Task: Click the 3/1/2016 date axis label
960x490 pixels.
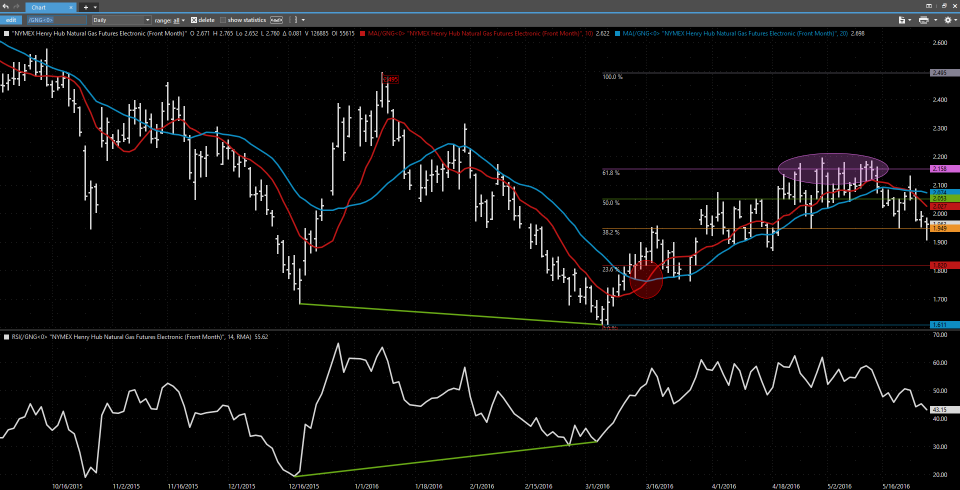Action: [x=599, y=485]
